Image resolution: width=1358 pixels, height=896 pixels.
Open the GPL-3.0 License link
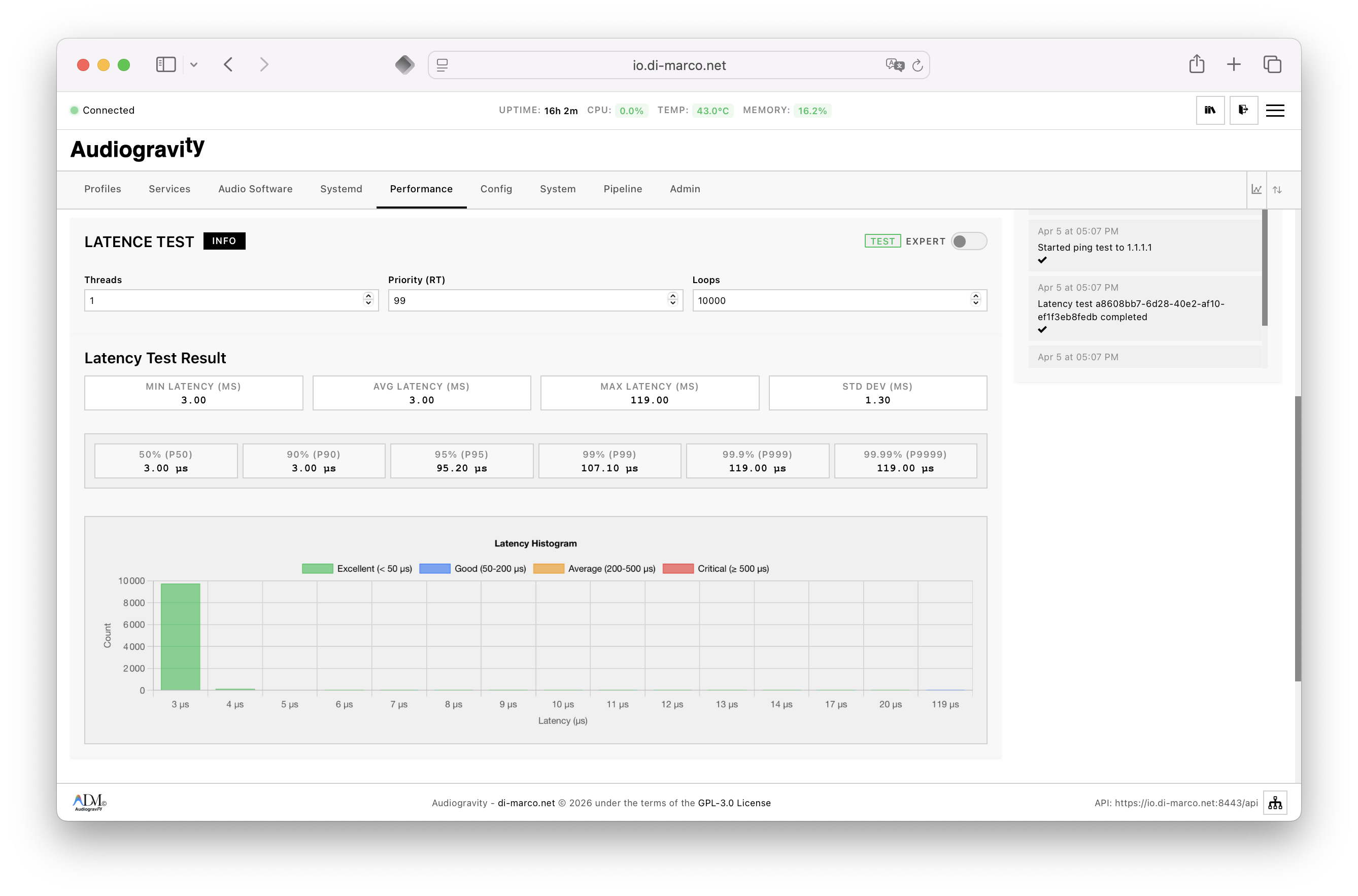pyautogui.click(x=734, y=803)
